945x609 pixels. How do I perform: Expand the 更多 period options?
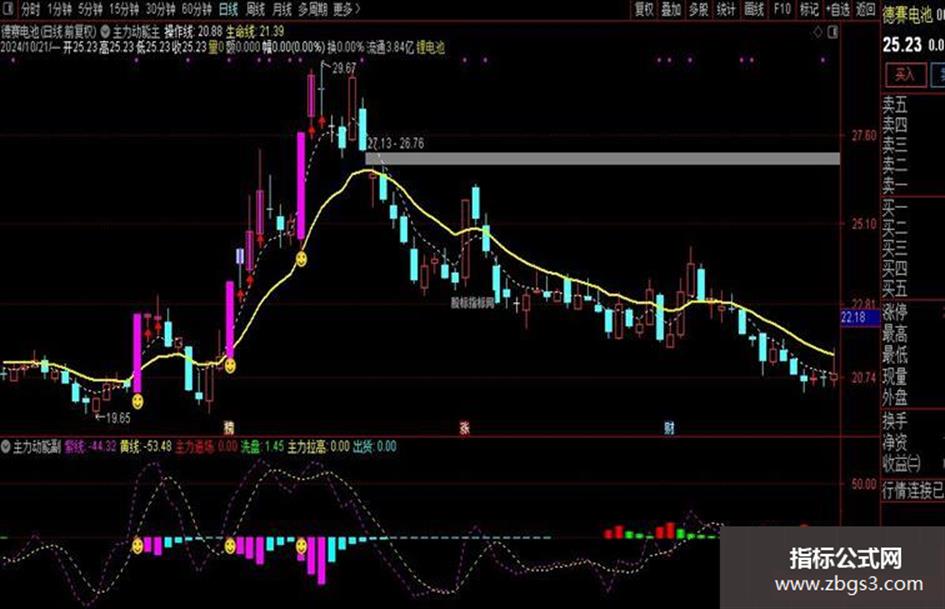tap(346, 9)
